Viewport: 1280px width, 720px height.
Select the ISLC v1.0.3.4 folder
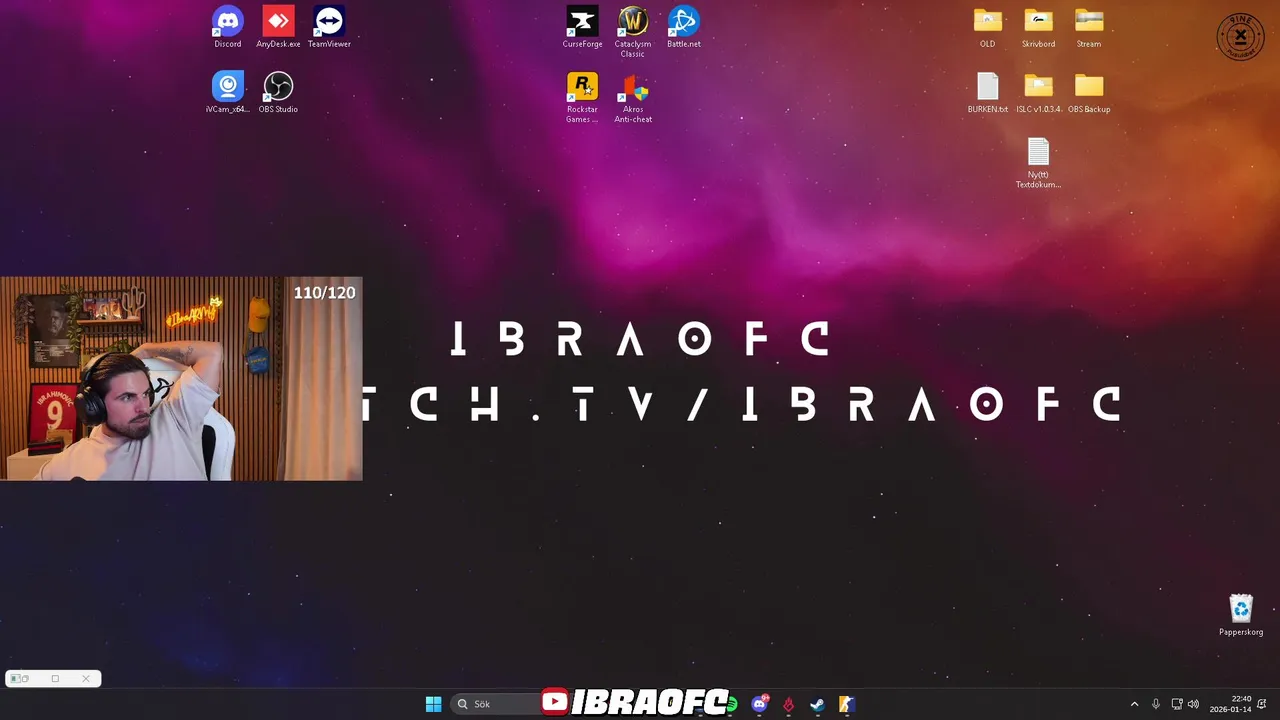pyautogui.click(x=1038, y=92)
